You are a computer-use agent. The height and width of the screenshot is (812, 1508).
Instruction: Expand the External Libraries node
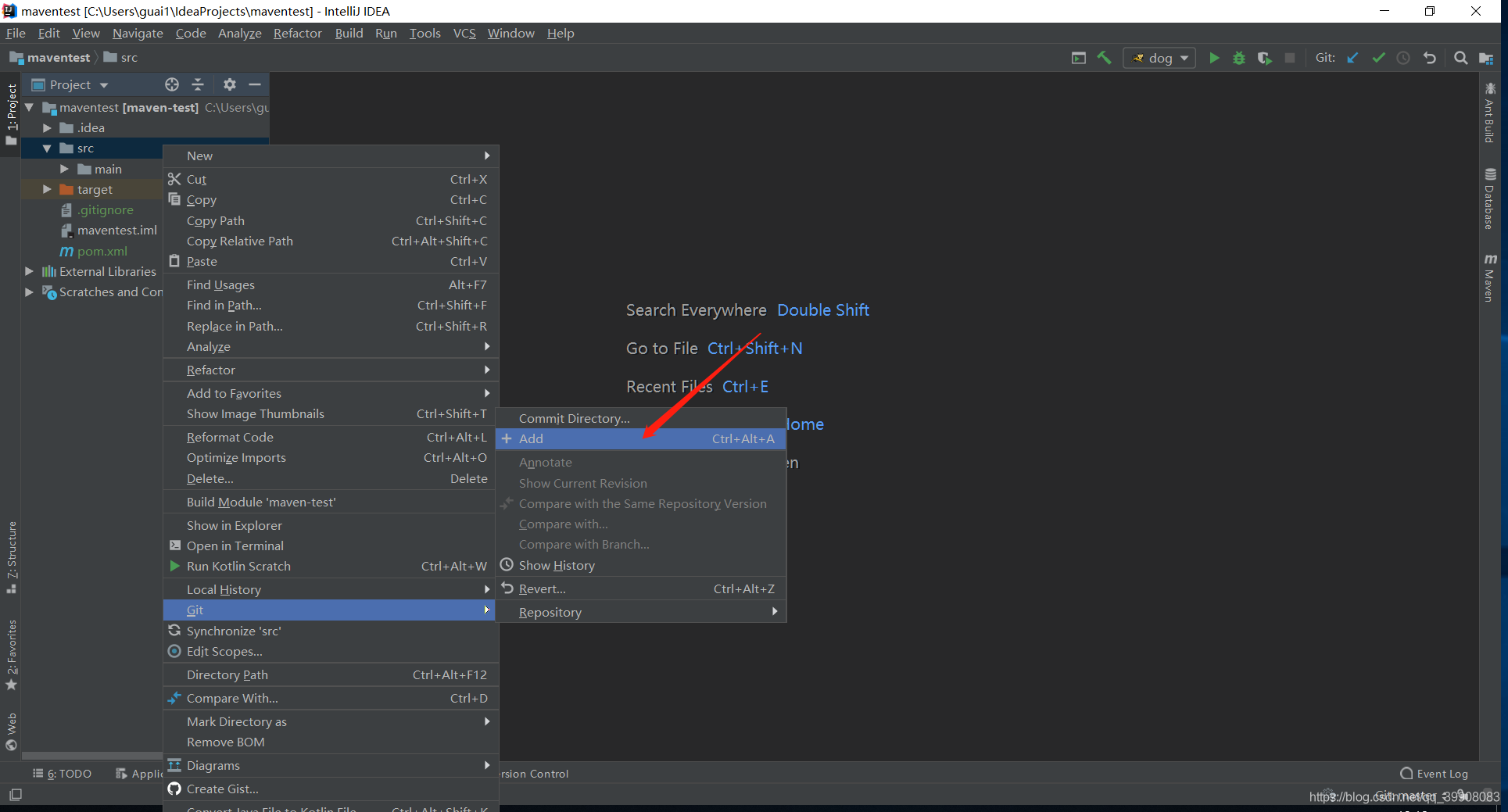point(30,271)
